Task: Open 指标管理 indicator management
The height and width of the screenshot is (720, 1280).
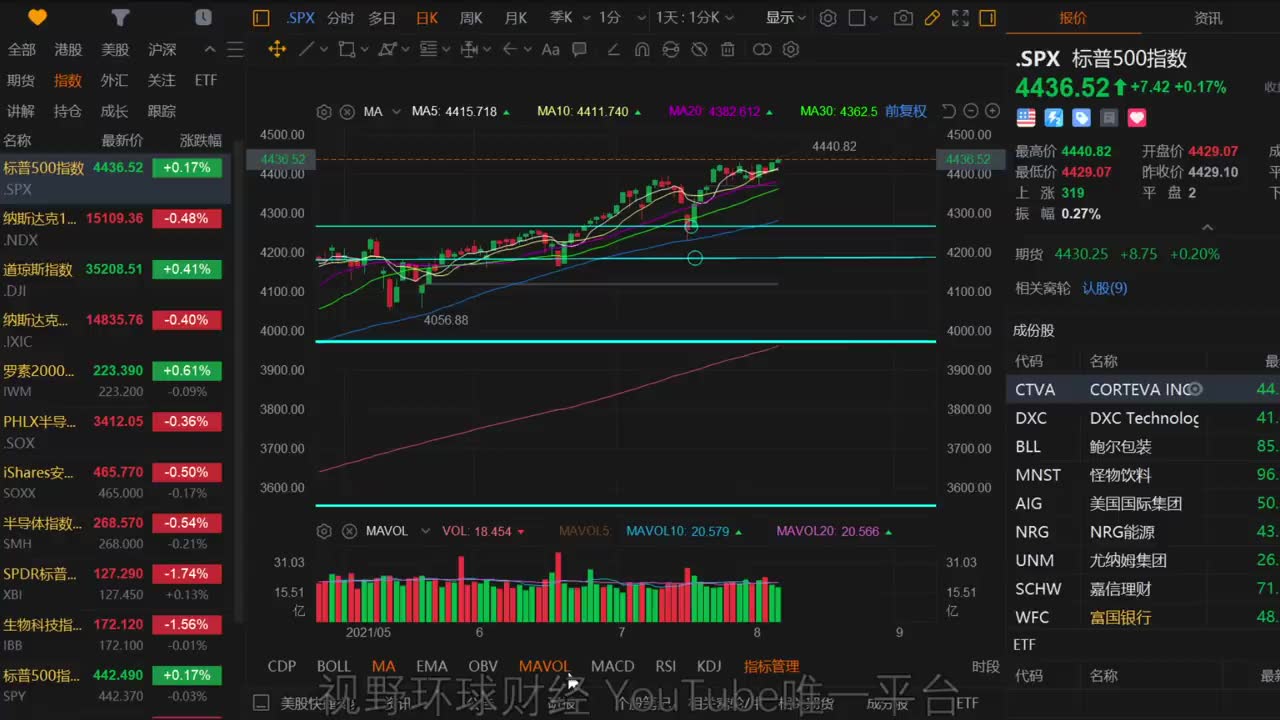Action: (x=771, y=666)
